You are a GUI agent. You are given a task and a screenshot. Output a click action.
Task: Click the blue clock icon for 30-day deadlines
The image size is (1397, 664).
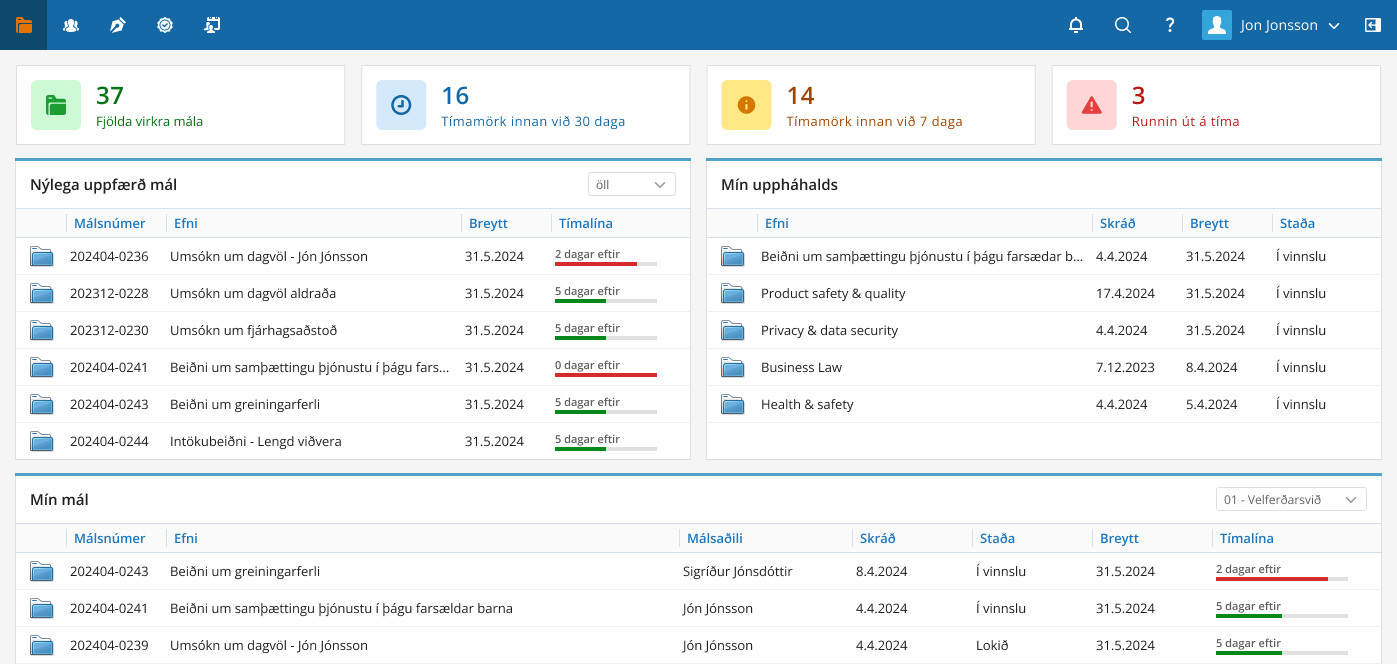[401, 105]
